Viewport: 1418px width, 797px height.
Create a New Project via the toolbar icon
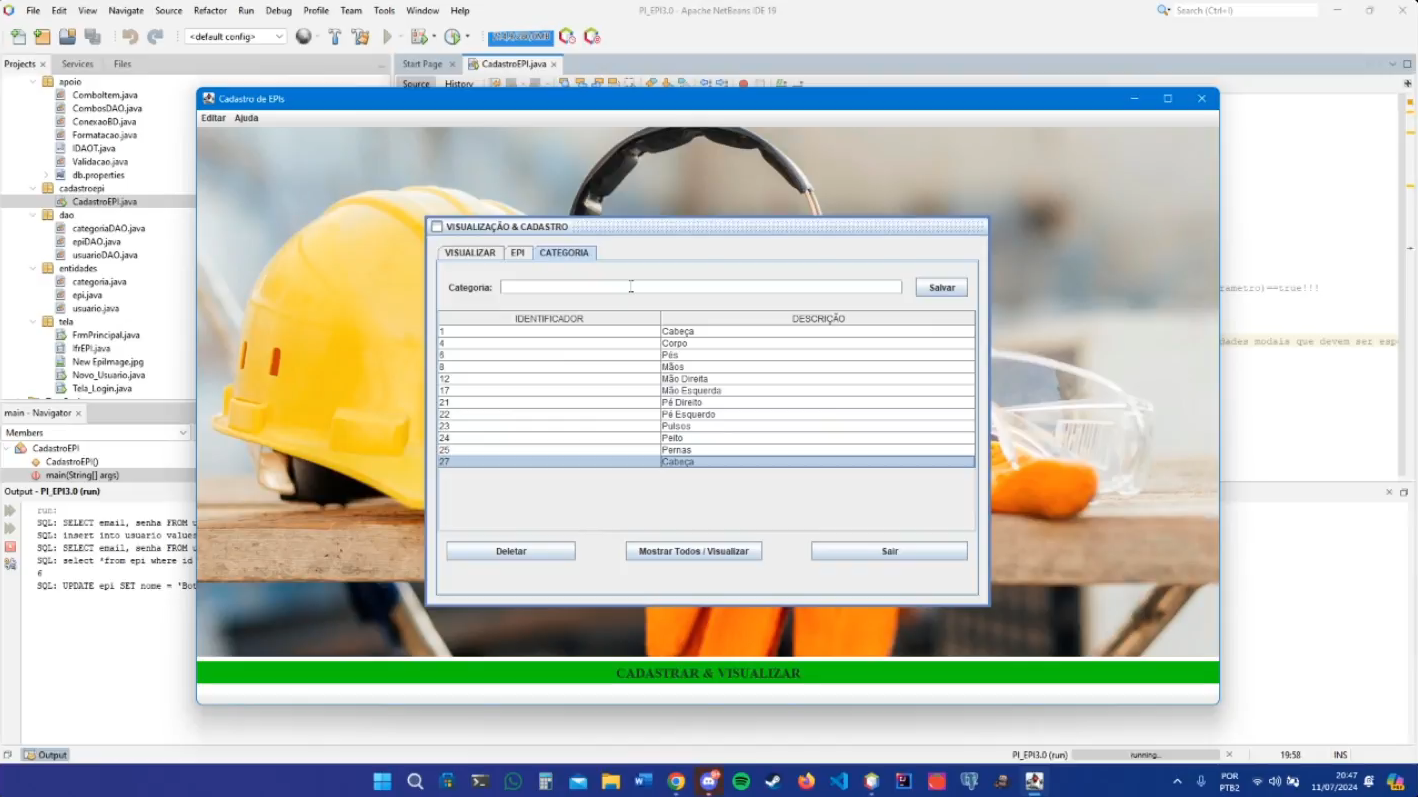tap(41, 36)
